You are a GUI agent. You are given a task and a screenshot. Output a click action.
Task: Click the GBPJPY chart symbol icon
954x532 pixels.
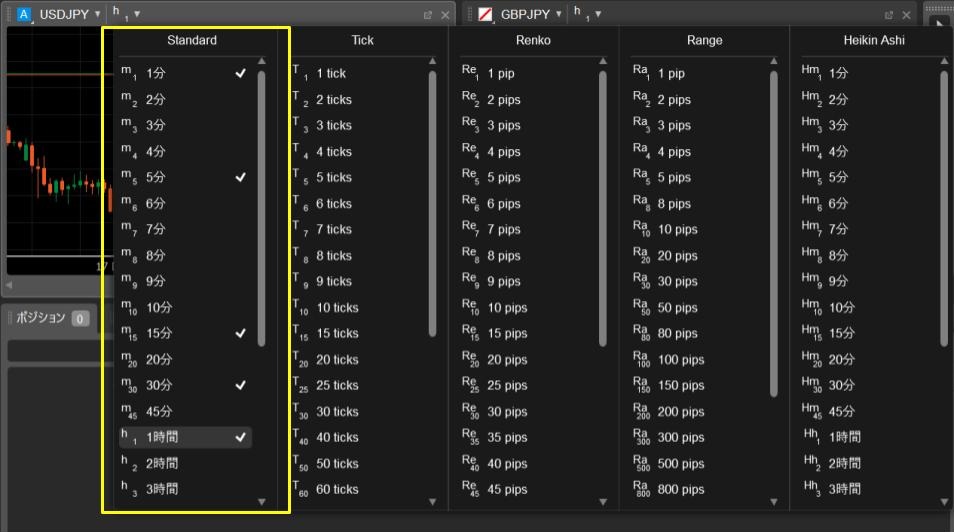486,14
